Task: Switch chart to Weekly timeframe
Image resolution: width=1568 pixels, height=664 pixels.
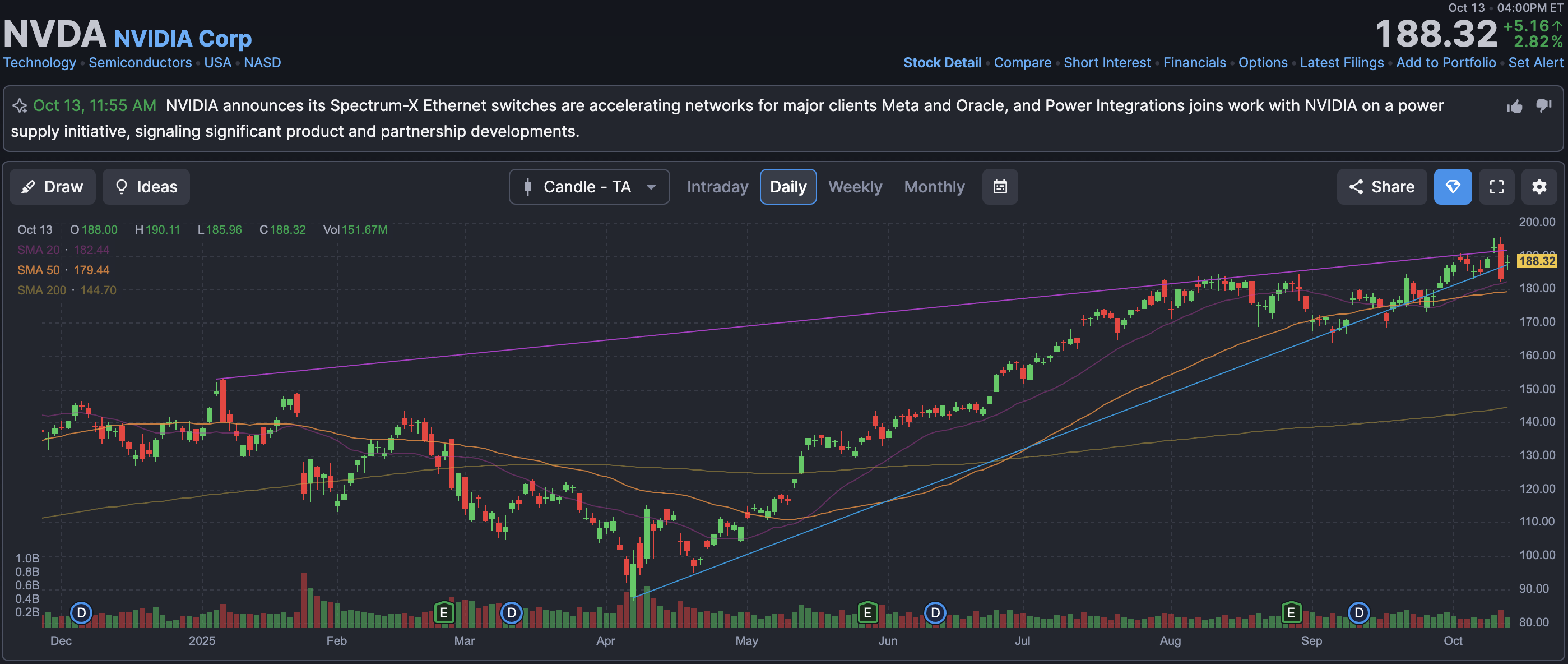Action: coord(855,187)
